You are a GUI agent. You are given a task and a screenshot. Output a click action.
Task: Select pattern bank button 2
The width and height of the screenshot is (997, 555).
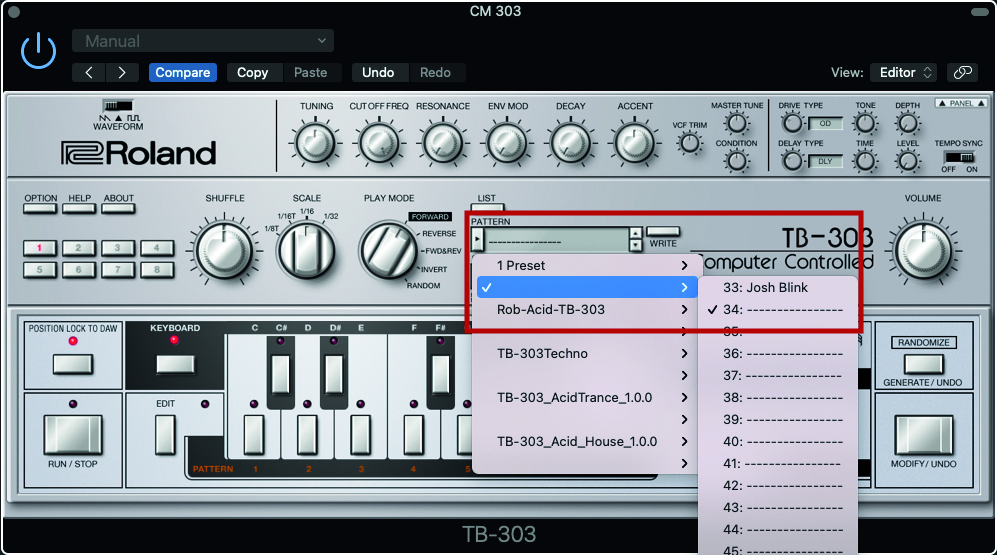click(78, 248)
